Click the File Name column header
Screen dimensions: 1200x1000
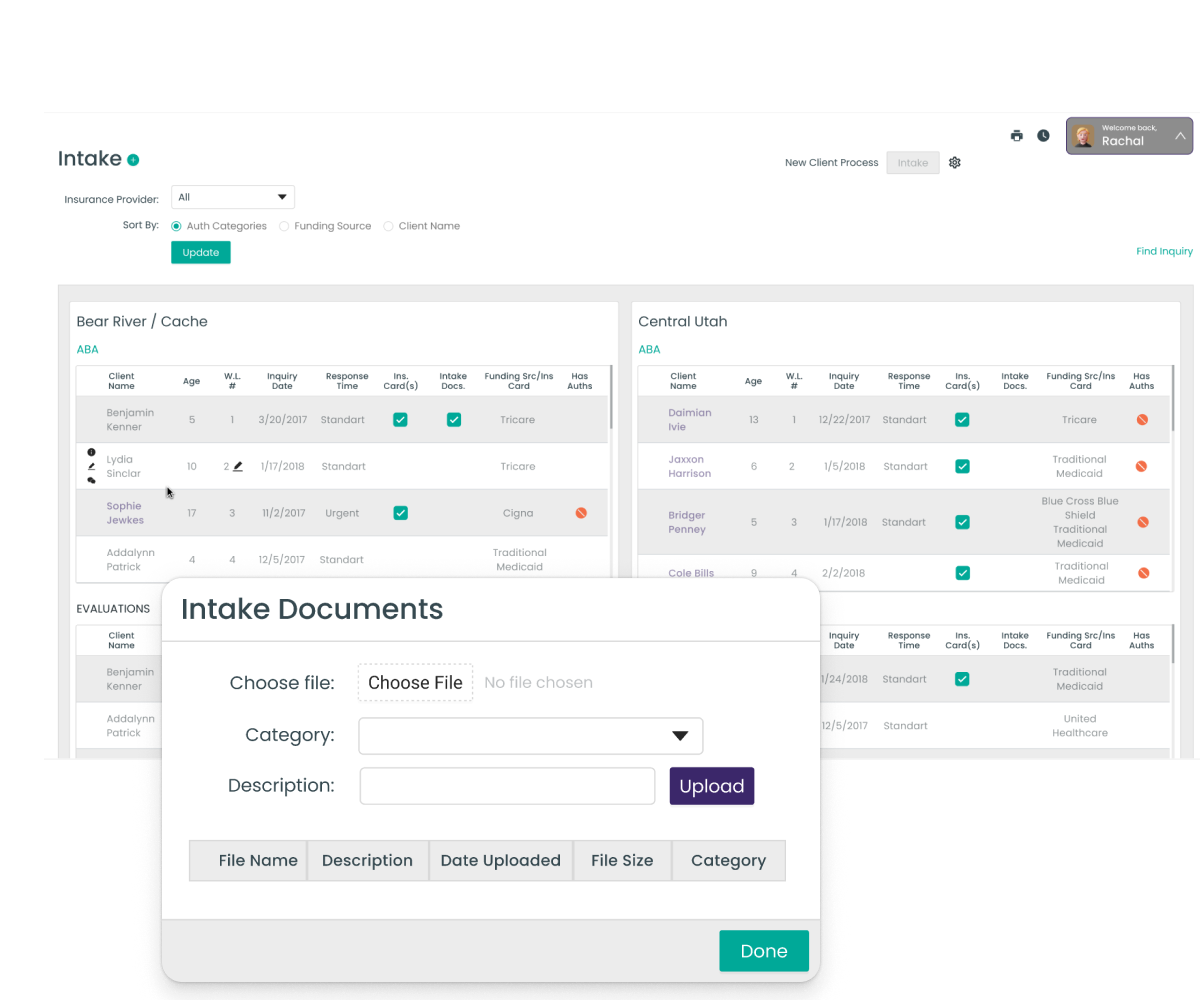click(x=257, y=860)
